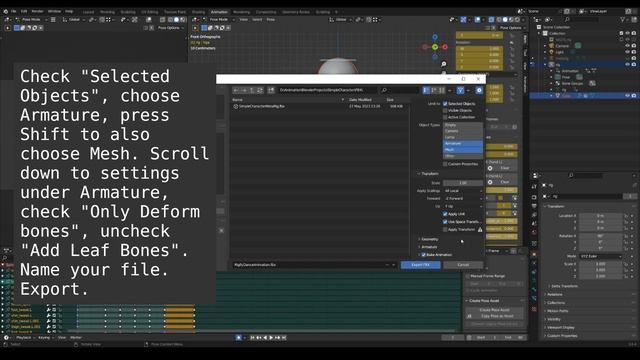640x360 pixels.
Task: Create new directory in file browser
Action: coord(271,90)
